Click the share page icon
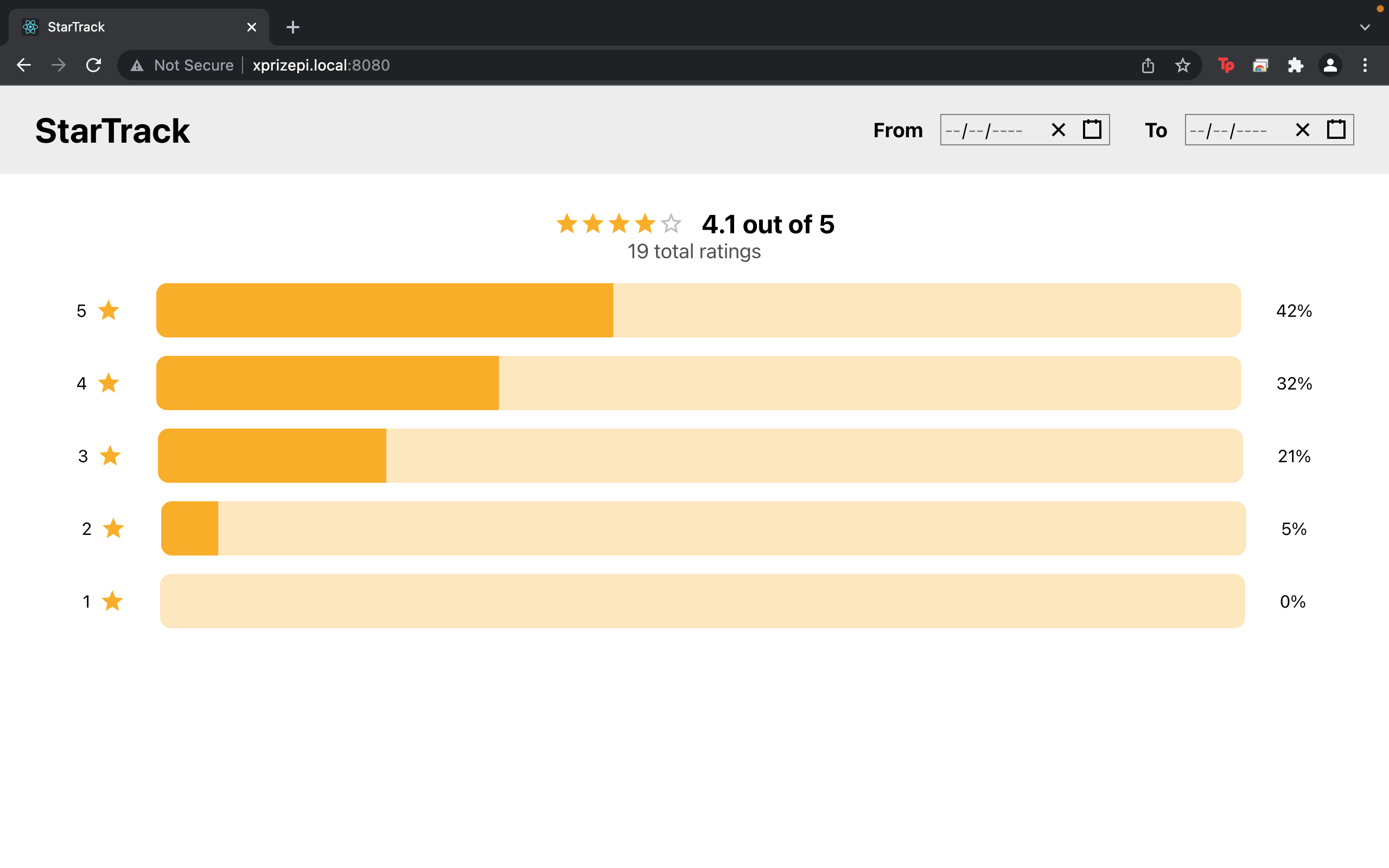 [x=1148, y=66]
